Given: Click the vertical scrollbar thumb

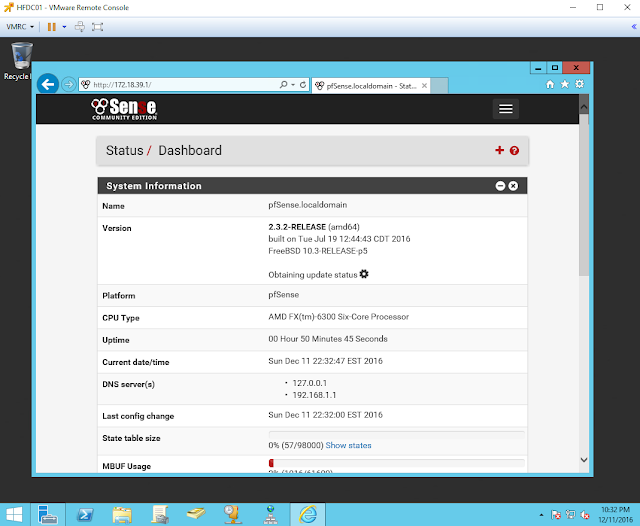Looking at the screenshot, I should coord(584,195).
